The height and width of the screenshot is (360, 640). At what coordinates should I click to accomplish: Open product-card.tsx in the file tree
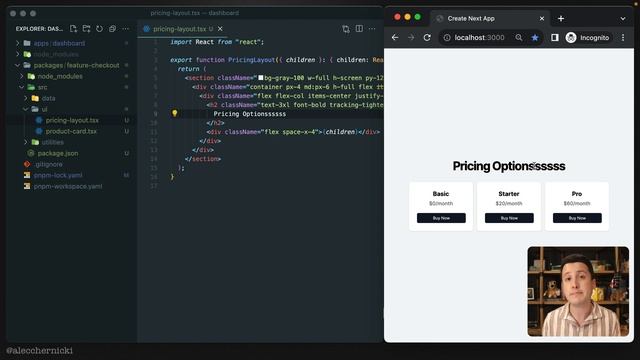71,131
